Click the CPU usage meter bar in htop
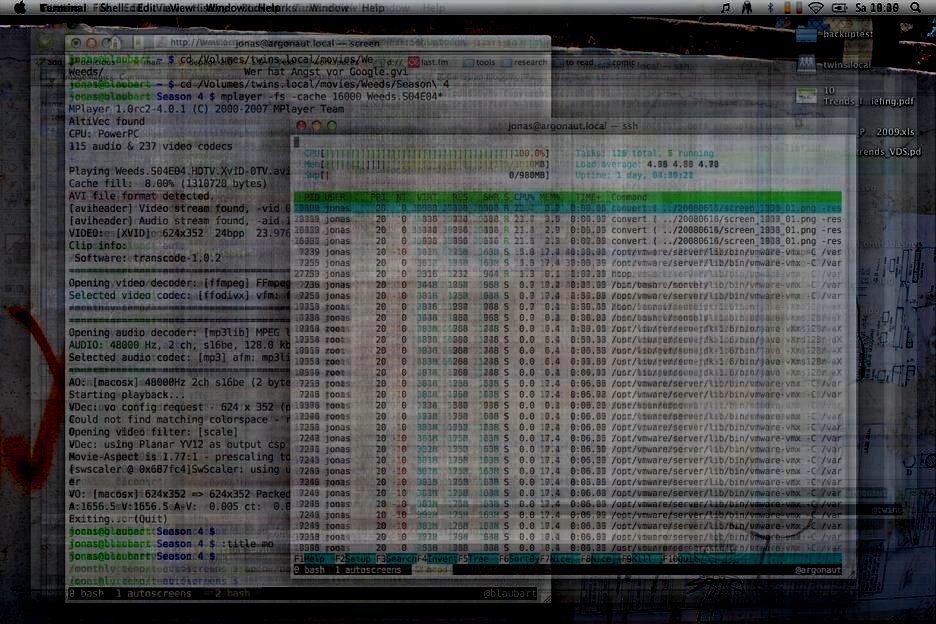This screenshot has width=936, height=624. click(427, 153)
